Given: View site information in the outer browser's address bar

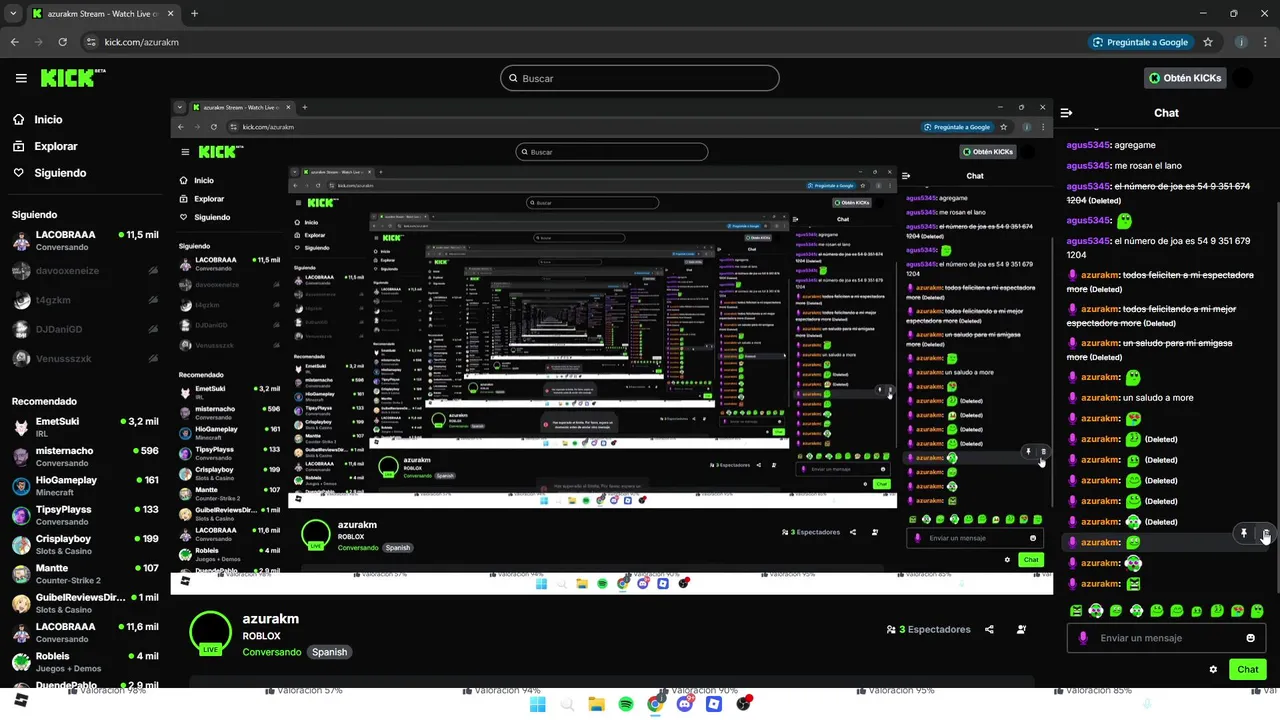Looking at the screenshot, I should [x=91, y=42].
